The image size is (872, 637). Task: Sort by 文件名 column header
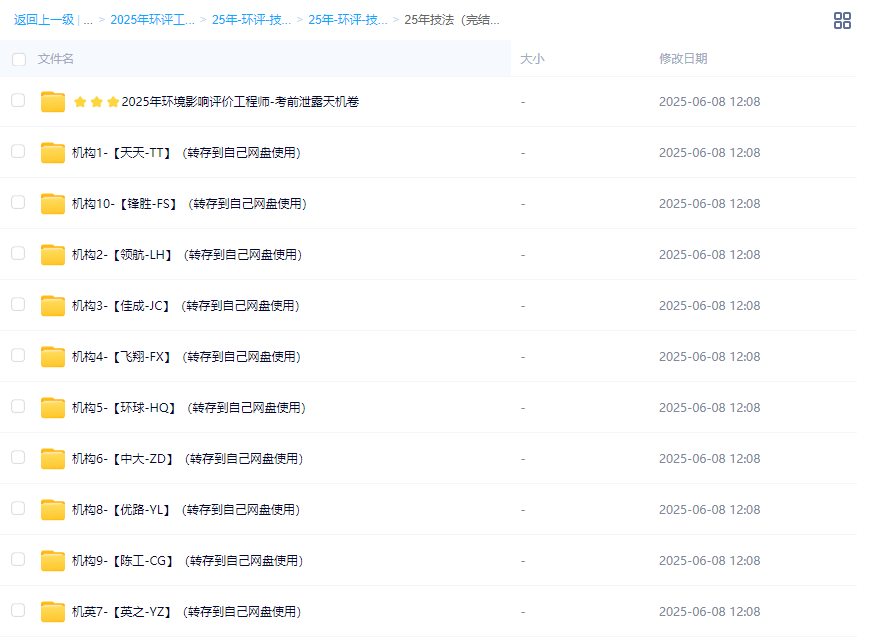tap(56, 59)
